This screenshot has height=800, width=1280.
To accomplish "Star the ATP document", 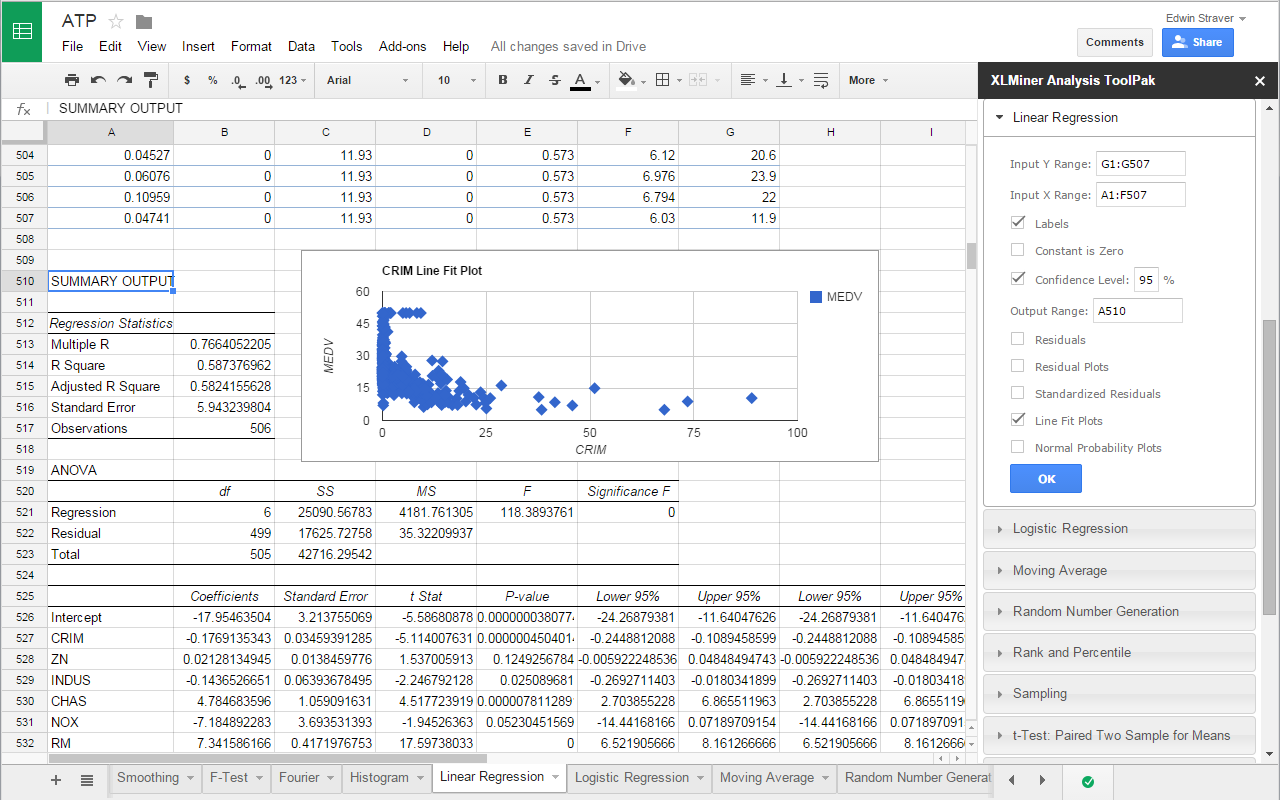I will [x=116, y=21].
